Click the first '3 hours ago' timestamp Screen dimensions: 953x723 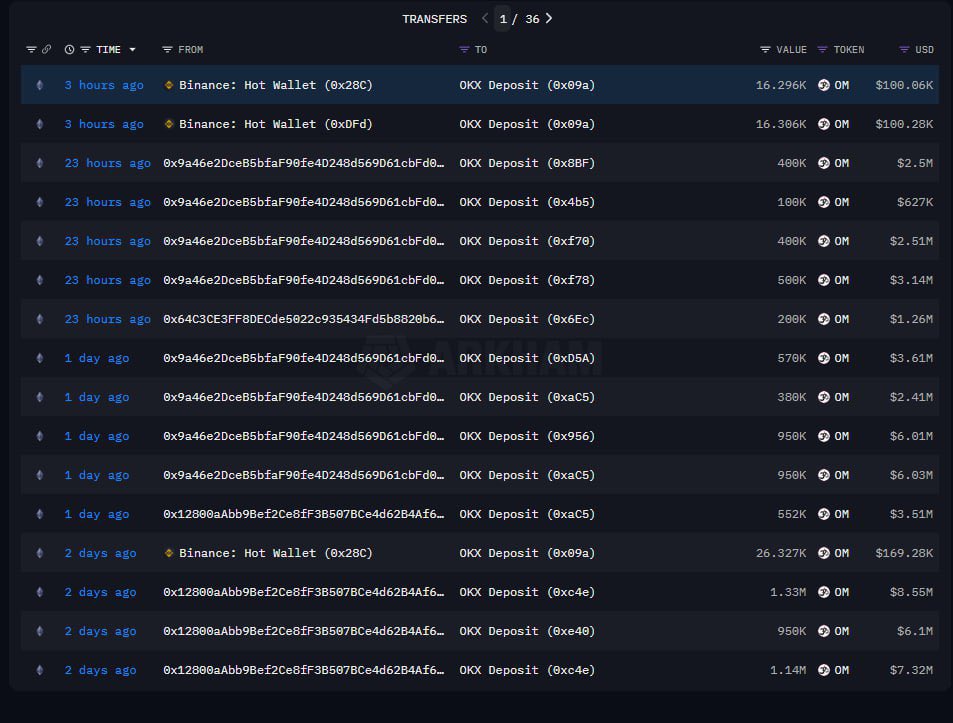104,85
